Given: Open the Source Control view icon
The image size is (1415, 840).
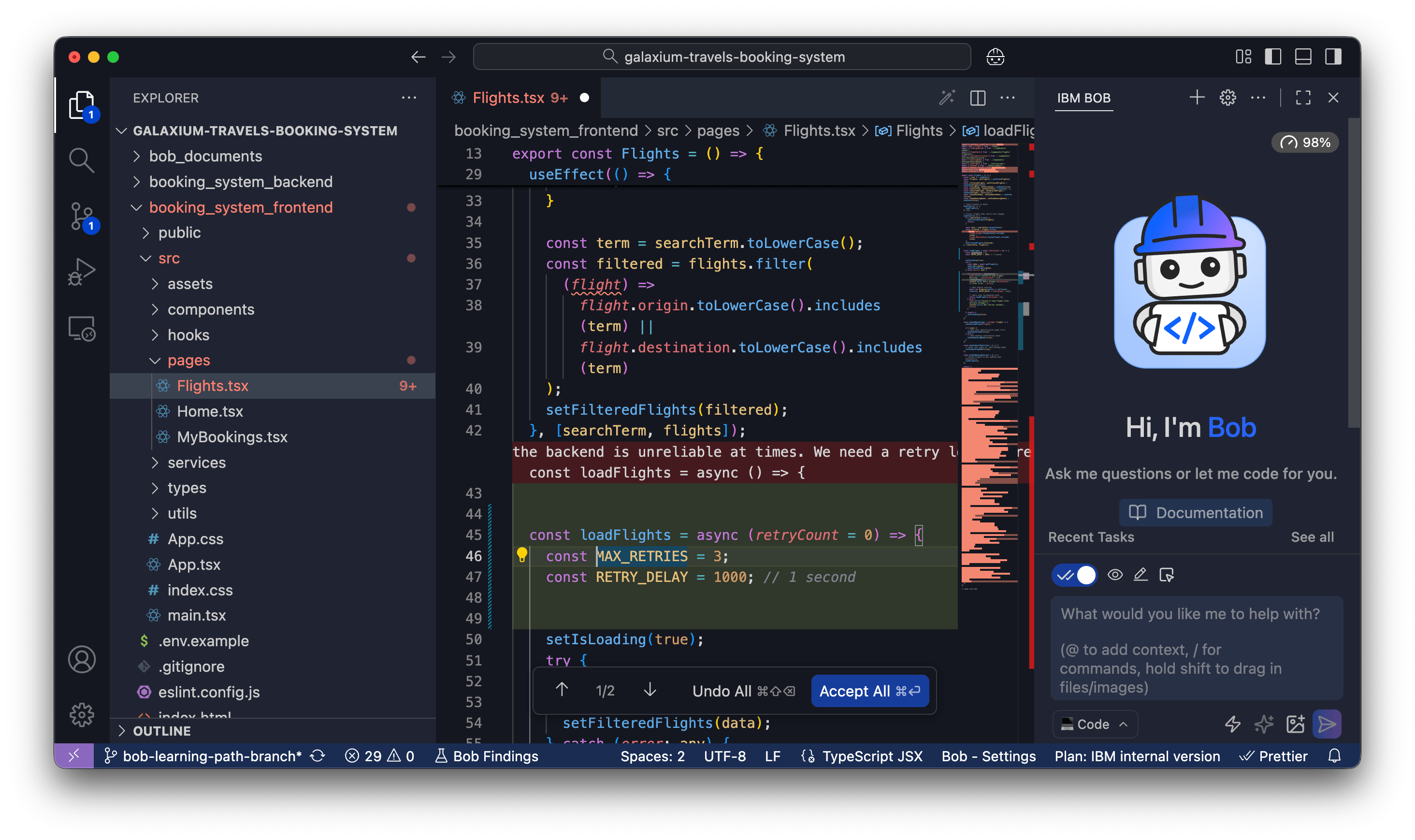Looking at the screenshot, I should pyautogui.click(x=82, y=216).
